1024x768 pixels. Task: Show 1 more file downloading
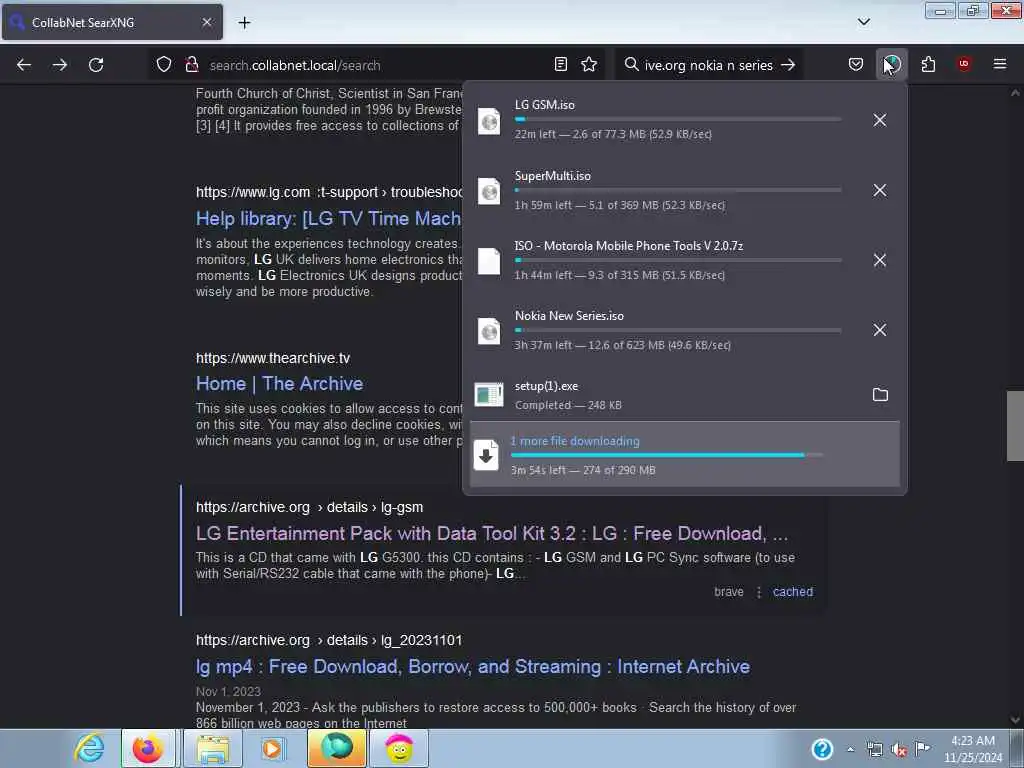[684, 454]
